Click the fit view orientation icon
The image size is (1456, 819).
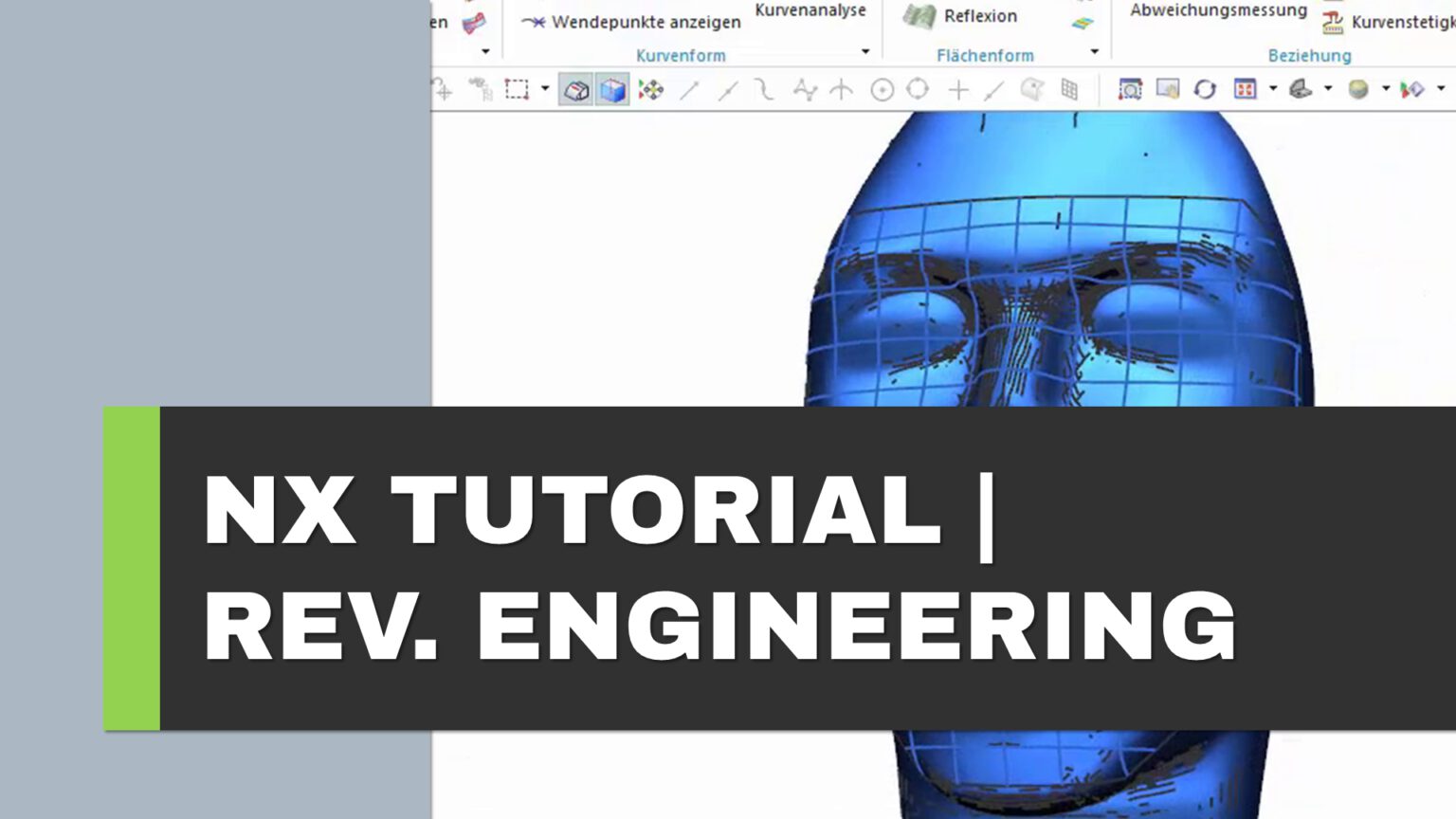coord(1246,89)
